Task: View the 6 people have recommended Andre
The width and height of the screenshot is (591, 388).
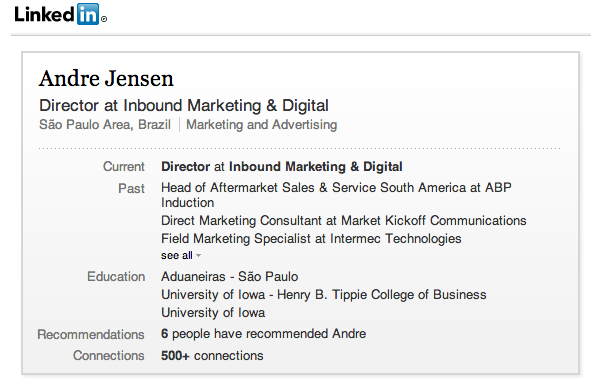Action: pos(263,334)
